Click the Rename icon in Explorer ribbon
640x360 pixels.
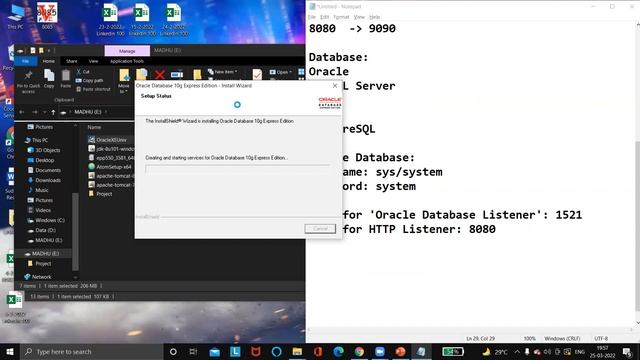pos(177,74)
